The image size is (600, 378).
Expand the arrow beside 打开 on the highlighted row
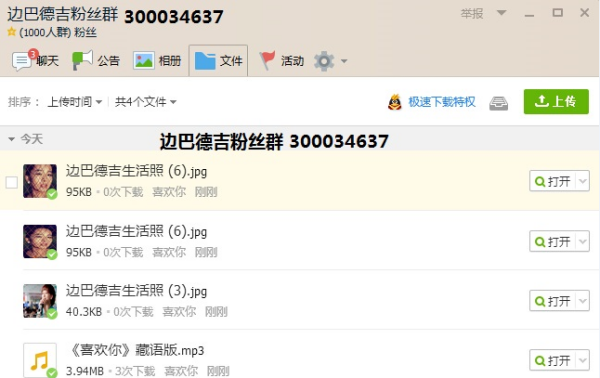[582, 181]
